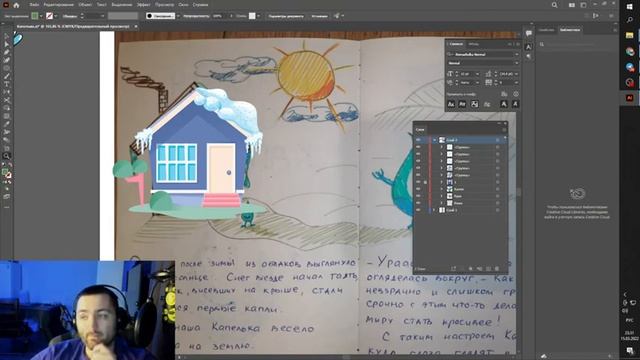Open File Explorer from the taskbar
Screen dimensions: 640x360
[629, 36]
